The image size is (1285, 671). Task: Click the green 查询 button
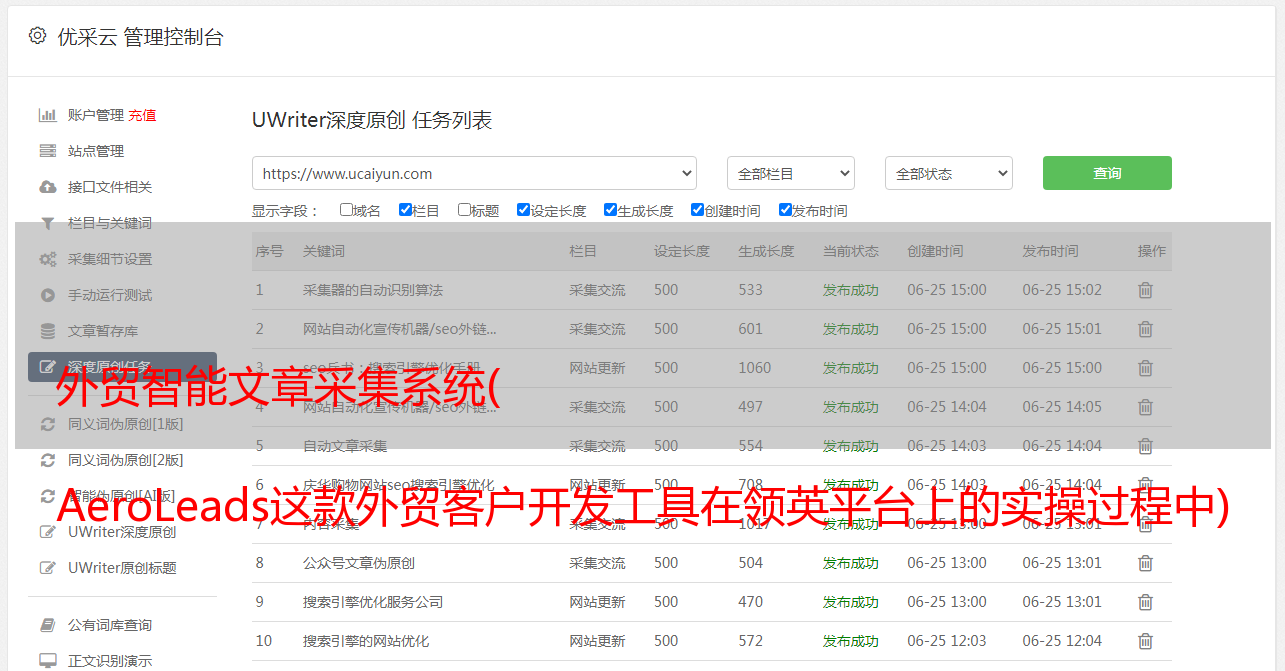pyautogui.click(x=1107, y=173)
